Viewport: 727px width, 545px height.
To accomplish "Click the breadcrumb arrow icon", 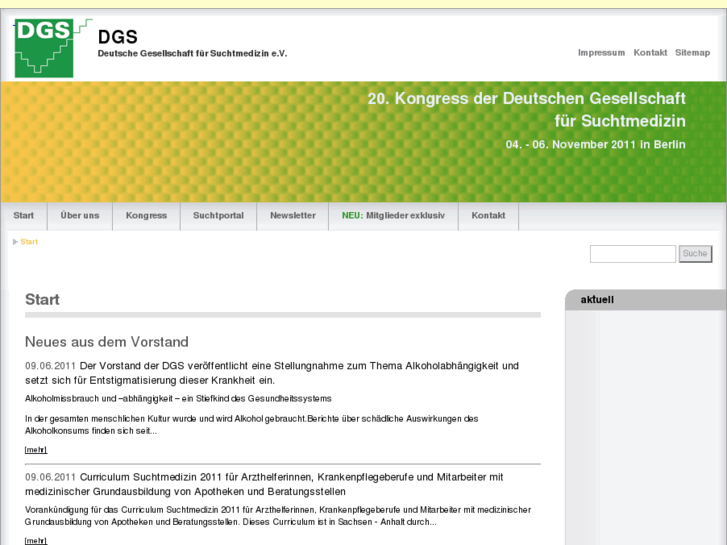I will click(15, 242).
